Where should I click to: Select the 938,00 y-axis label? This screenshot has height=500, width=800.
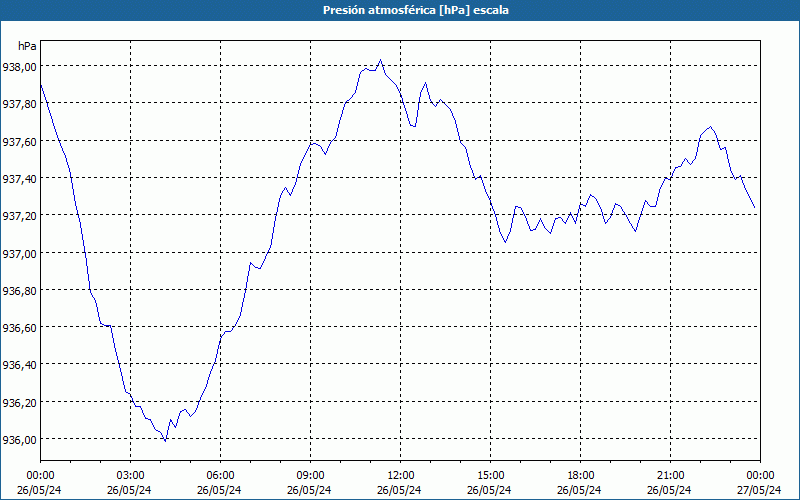tap(19, 66)
